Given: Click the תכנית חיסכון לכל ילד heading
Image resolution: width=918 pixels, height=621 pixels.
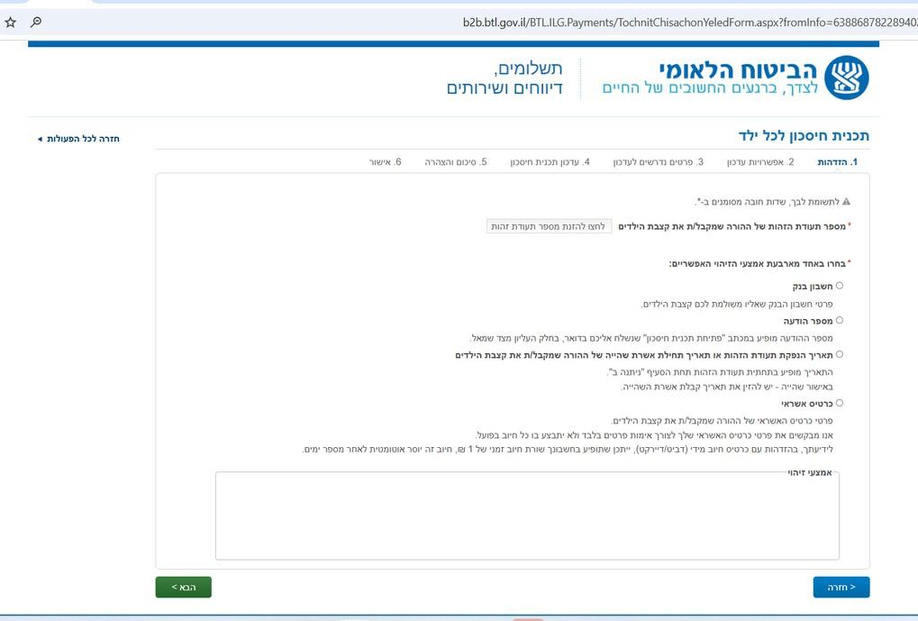Looking at the screenshot, I should 803,136.
